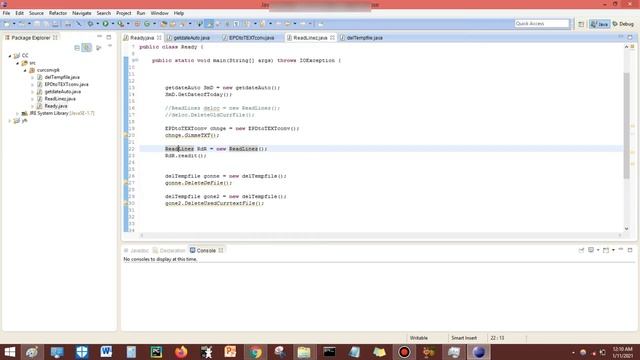Click the Open Console icon in Console toolbar
Screen dimensions: 640x360
pyautogui.click(x=606, y=250)
